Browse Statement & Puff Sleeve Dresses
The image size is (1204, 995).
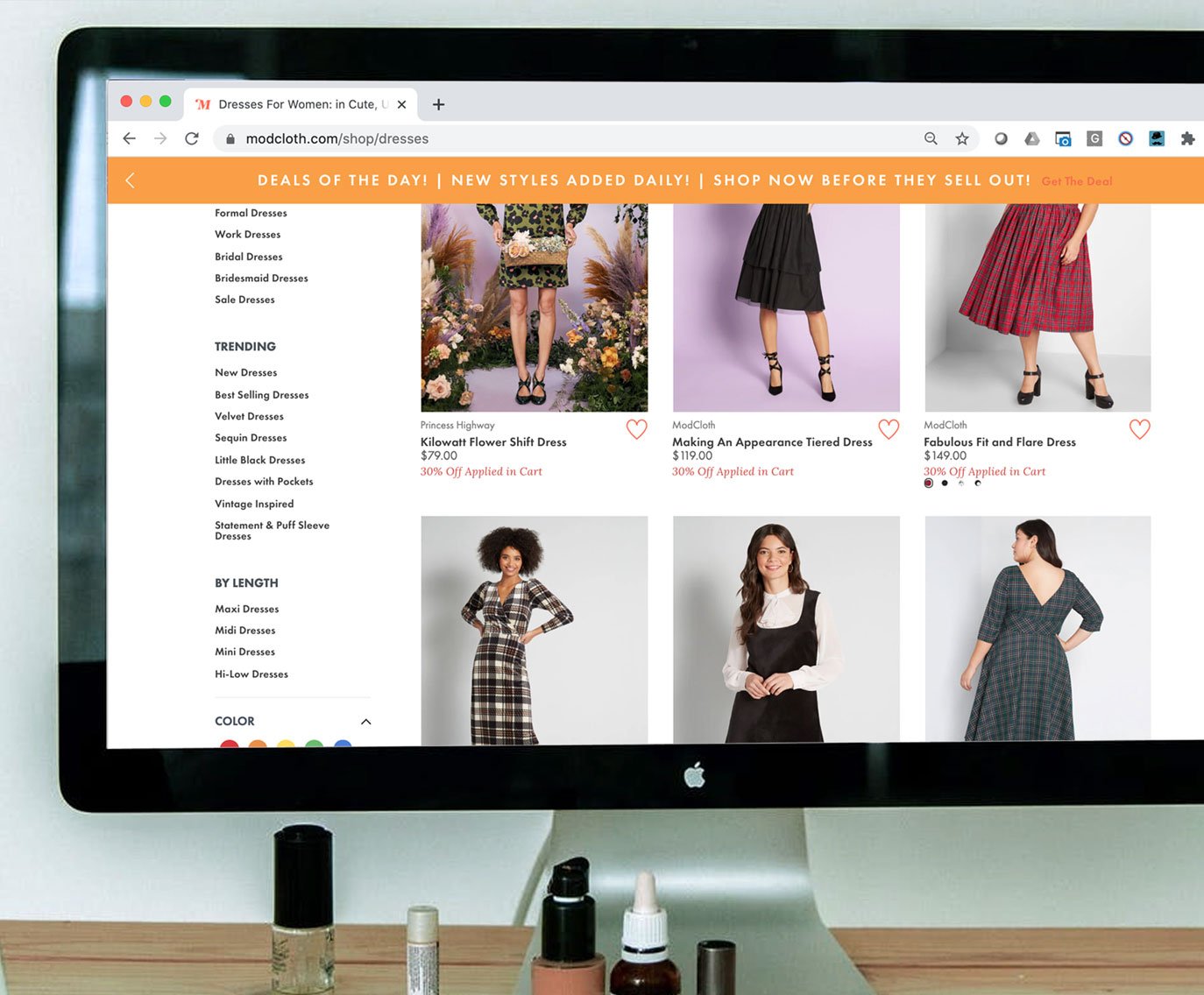272,531
